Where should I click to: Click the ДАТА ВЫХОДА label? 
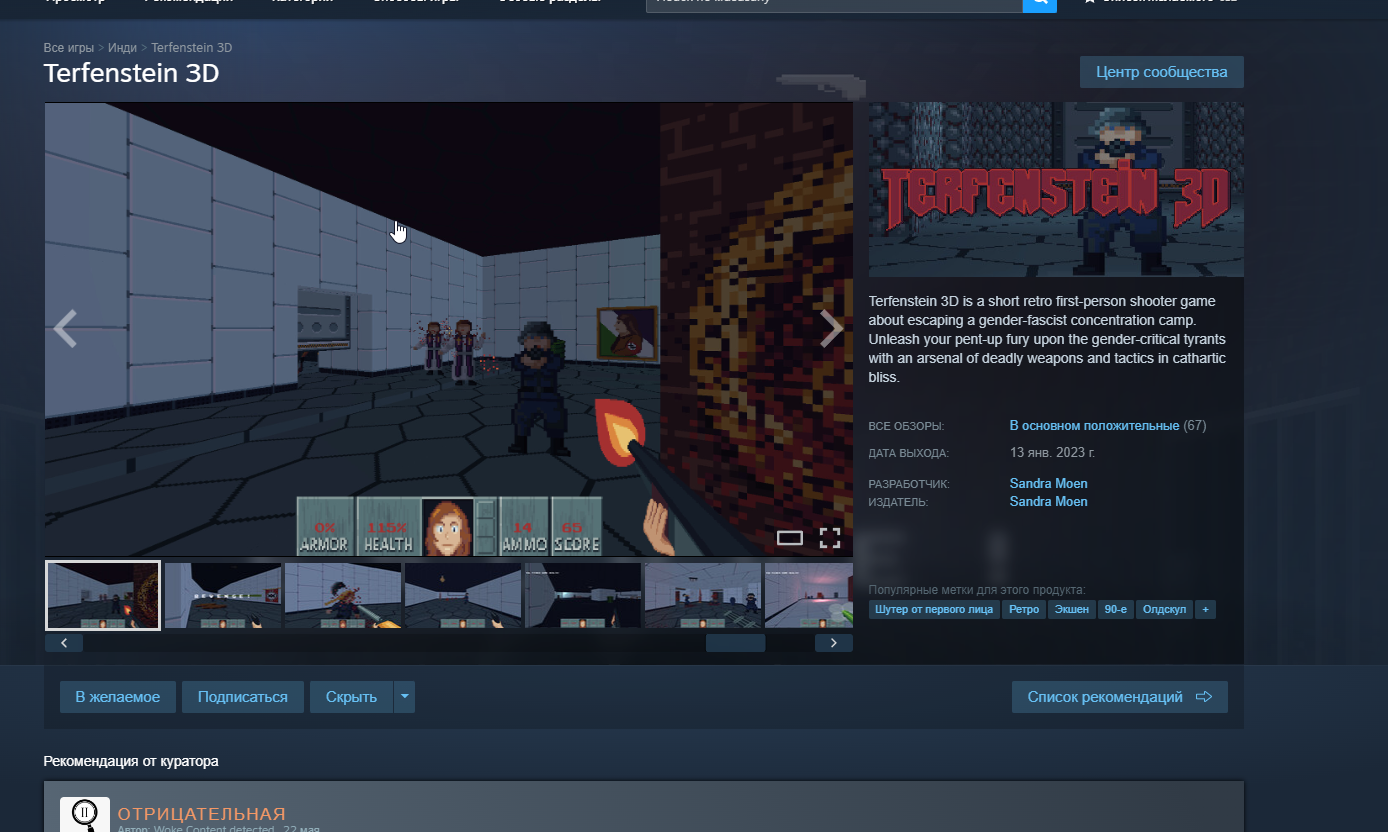point(909,453)
